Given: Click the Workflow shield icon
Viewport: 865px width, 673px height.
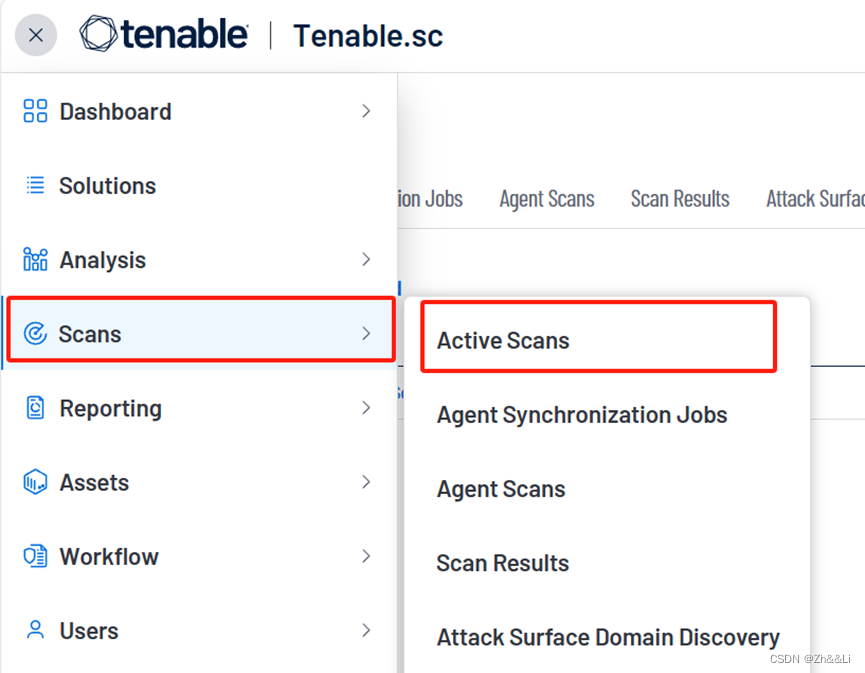Looking at the screenshot, I should 34,556.
